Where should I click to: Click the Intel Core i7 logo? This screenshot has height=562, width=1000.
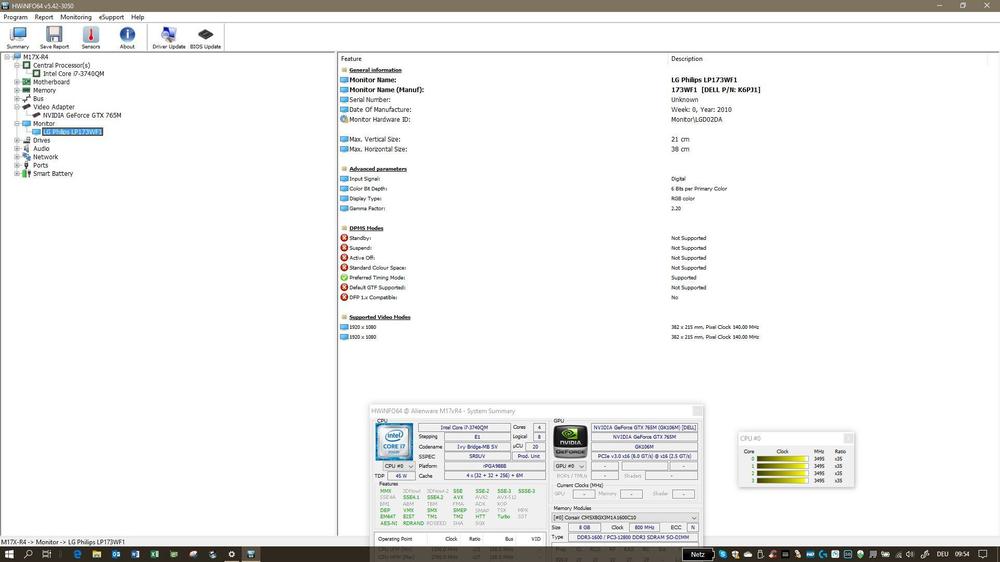click(395, 441)
